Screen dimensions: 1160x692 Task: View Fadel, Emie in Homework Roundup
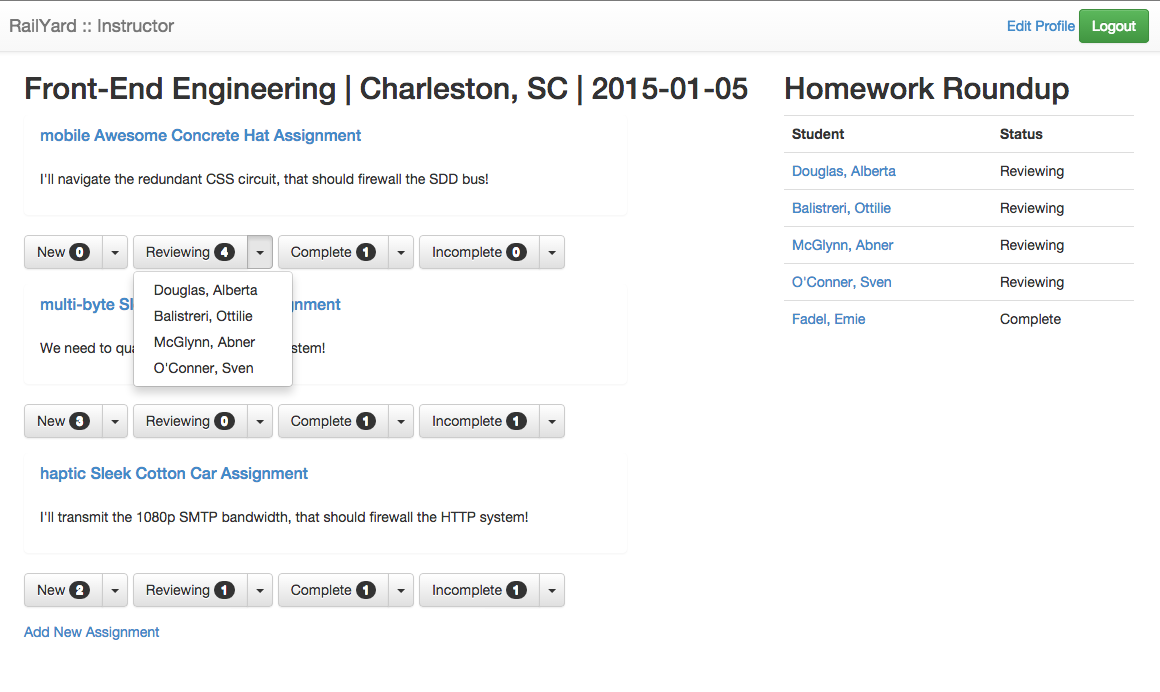click(x=828, y=319)
